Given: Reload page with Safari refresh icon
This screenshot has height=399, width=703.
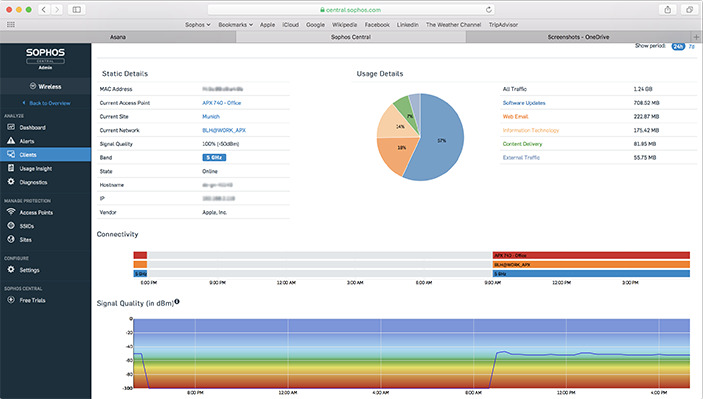Looking at the screenshot, I should tap(489, 9).
